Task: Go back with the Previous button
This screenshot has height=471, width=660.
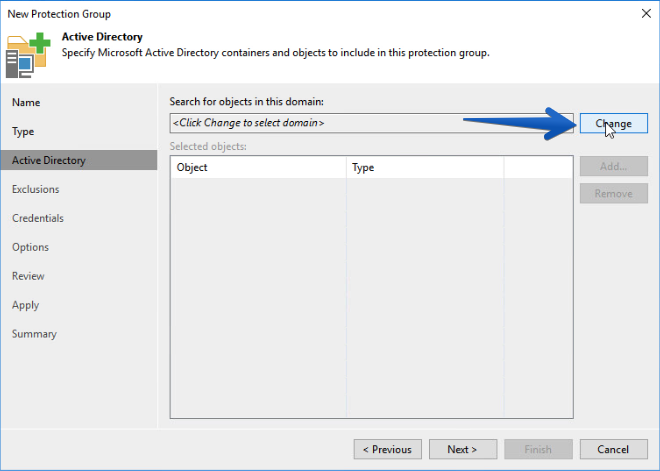Action: click(388, 450)
